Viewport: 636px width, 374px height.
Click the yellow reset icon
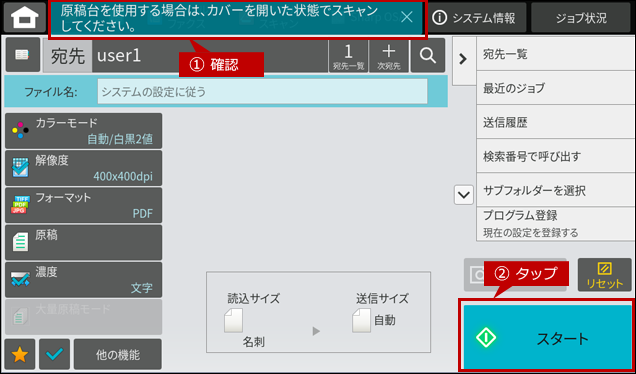(604, 268)
